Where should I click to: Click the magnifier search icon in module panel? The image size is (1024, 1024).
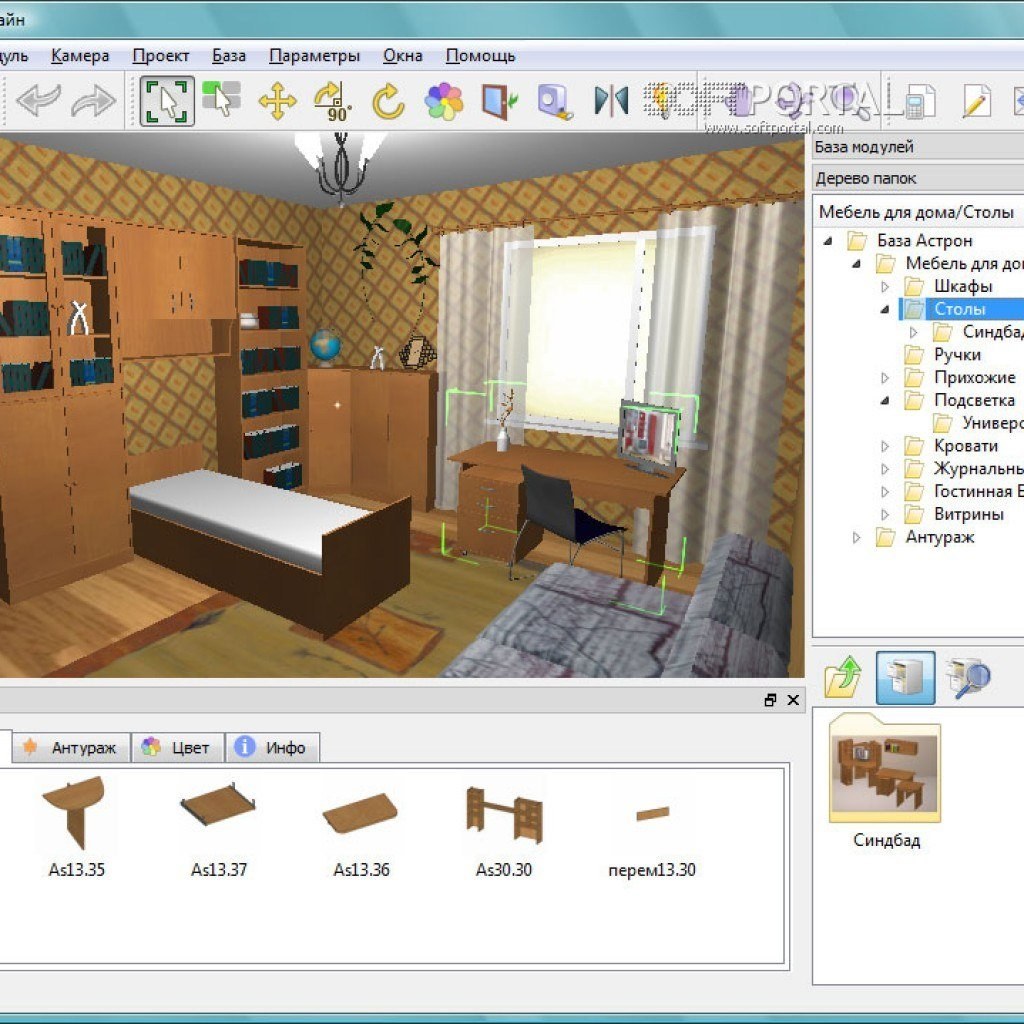967,679
